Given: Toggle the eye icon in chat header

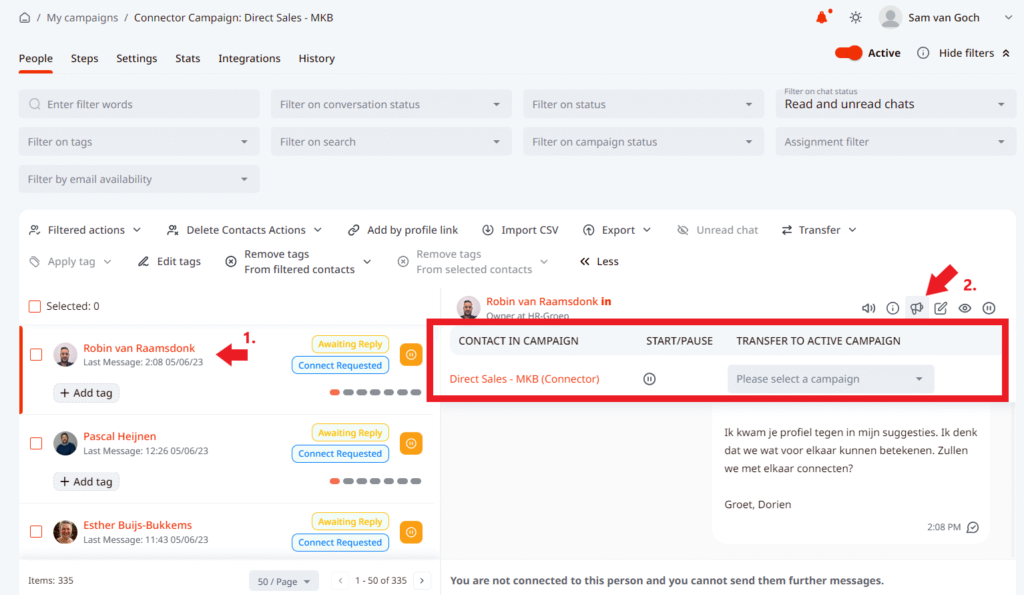Looking at the screenshot, I should 964,308.
